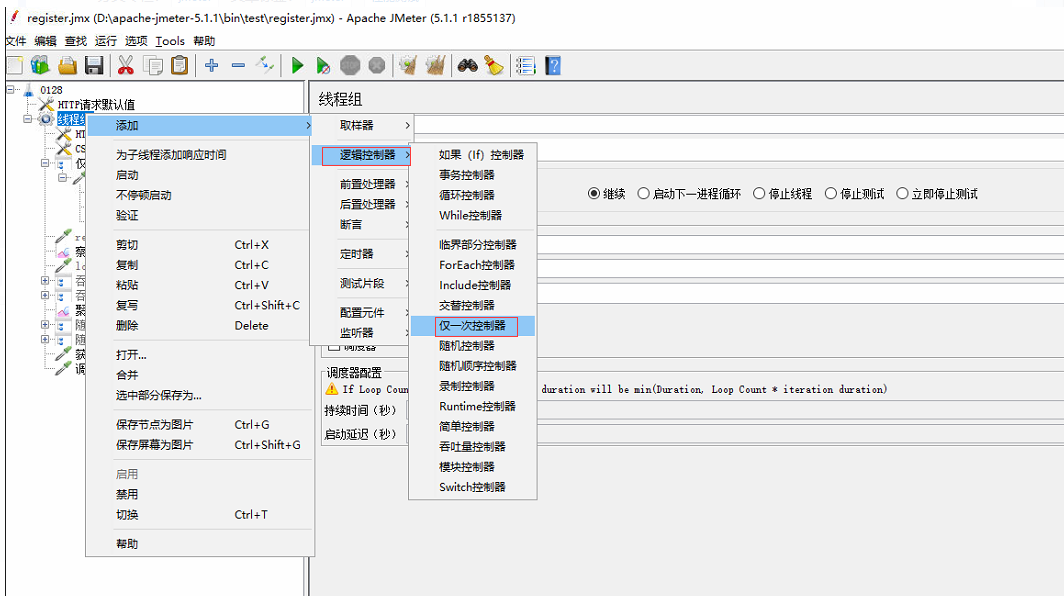Image resolution: width=1064 pixels, height=596 pixels.
Task: Click the Clear All results icon
Action: pos(435,66)
